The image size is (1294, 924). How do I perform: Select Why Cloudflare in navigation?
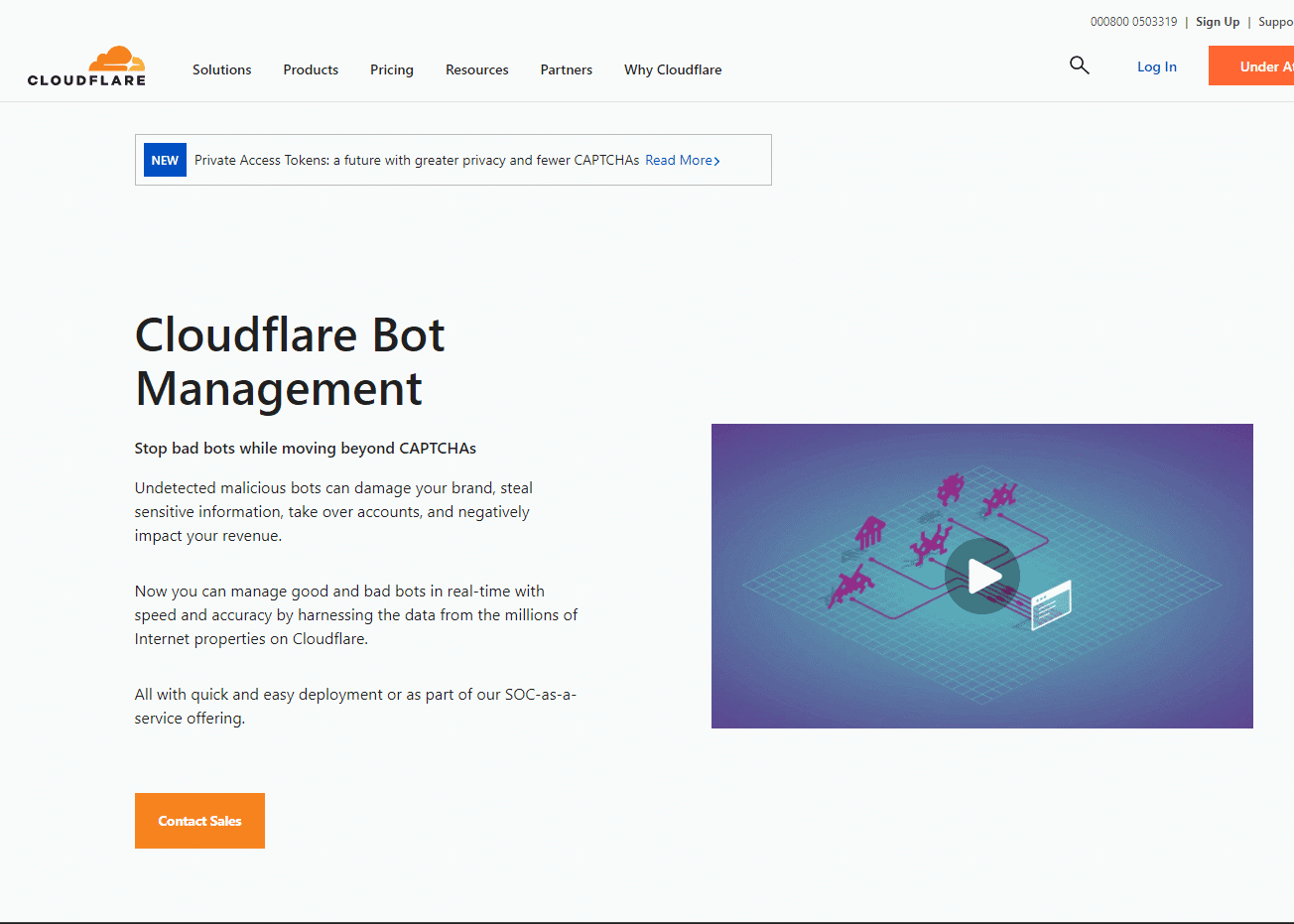click(x=672, y=69)
